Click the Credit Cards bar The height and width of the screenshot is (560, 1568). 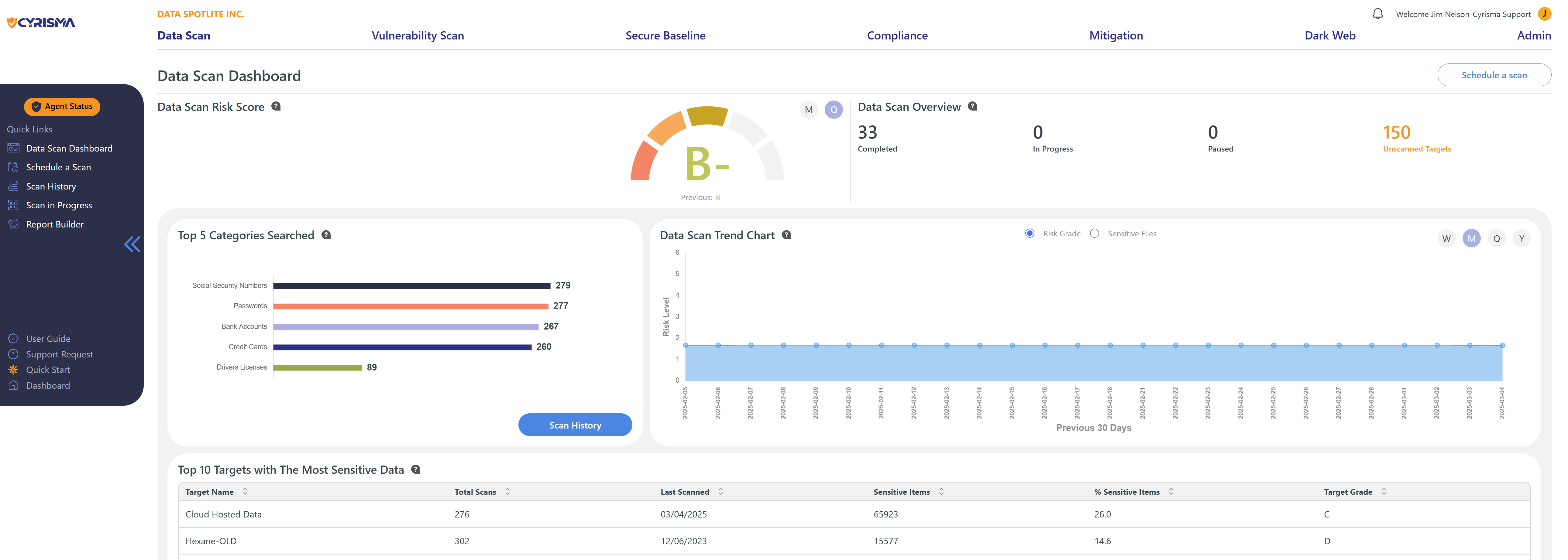402,347
